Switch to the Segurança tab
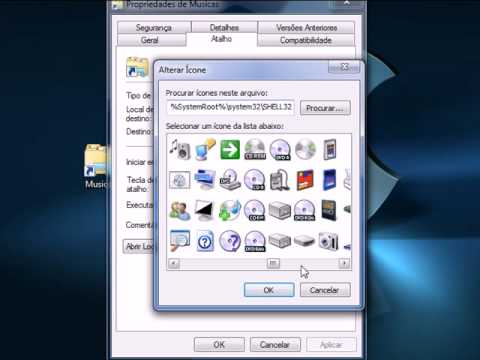The width and height of the screenshot is (480, 360). coord(154,28)
